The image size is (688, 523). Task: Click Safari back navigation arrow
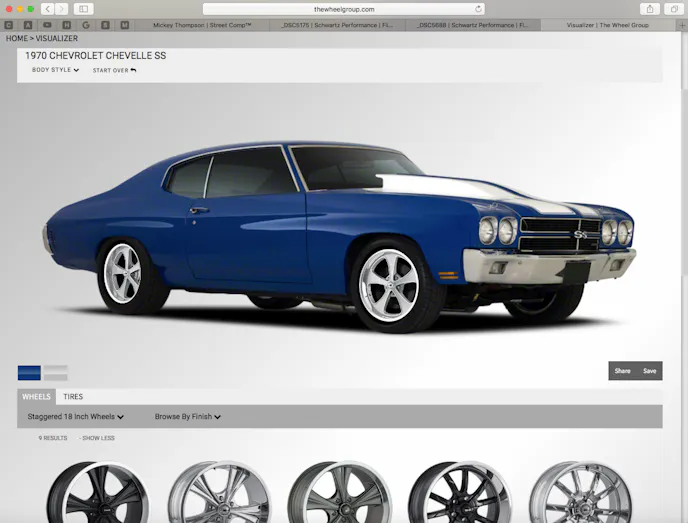coord(47,9)
